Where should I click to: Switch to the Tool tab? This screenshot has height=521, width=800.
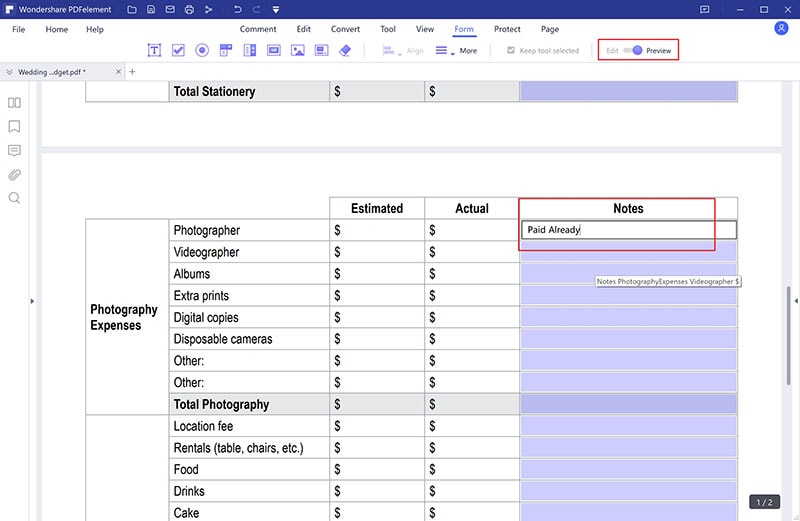(x=388, y=29)
